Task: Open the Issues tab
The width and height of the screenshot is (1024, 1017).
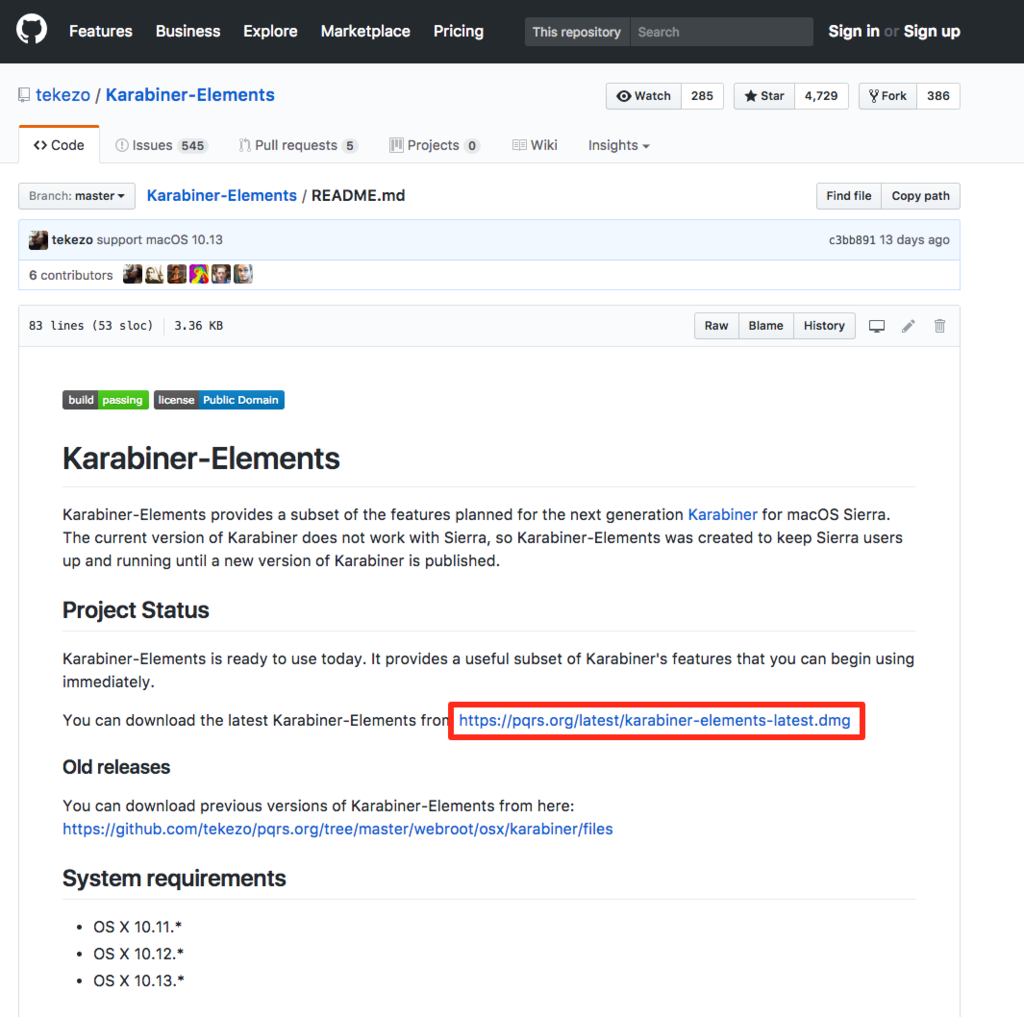Action: click(x=161, y=145)
